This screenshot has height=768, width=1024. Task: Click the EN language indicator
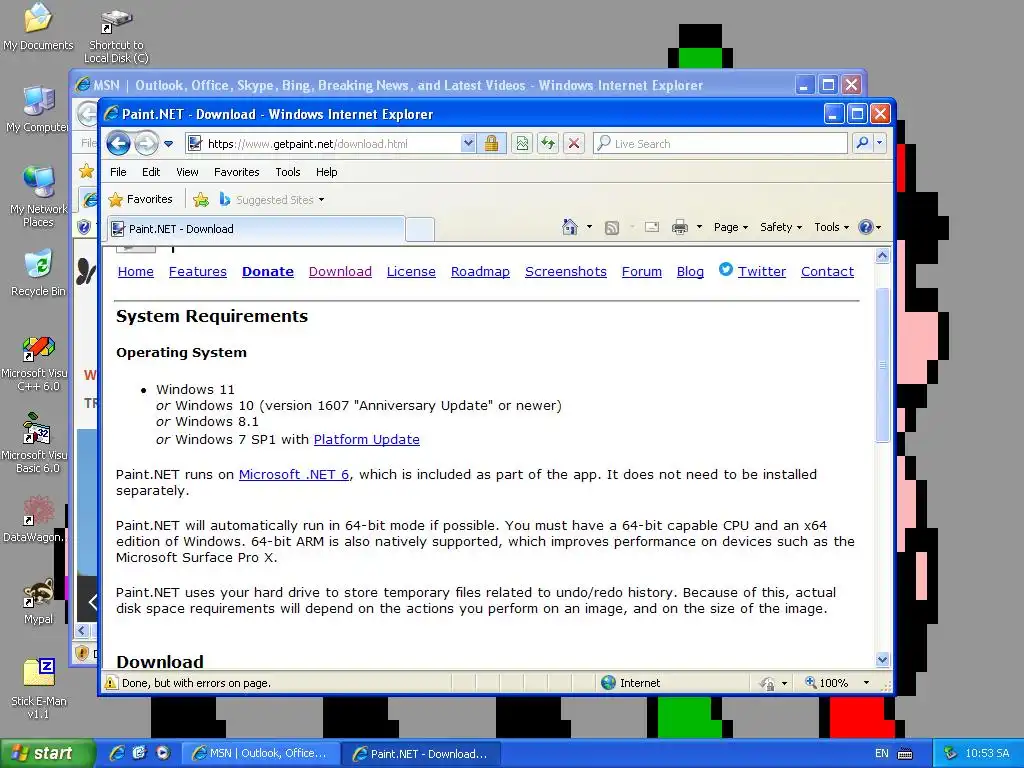(882, 754)
